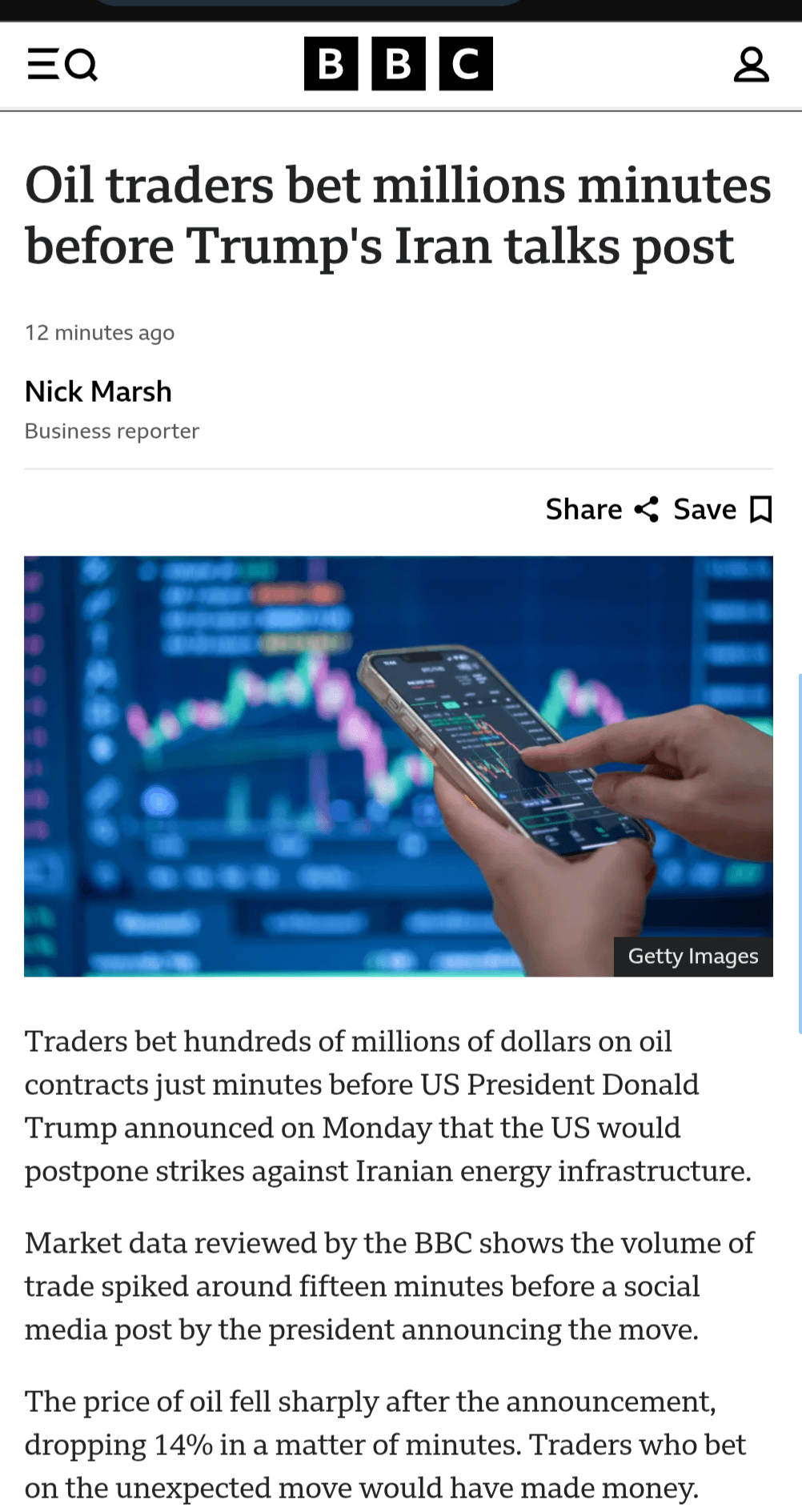Open the account profile icon
802x1512 pixels.
(x=751, y=64)
